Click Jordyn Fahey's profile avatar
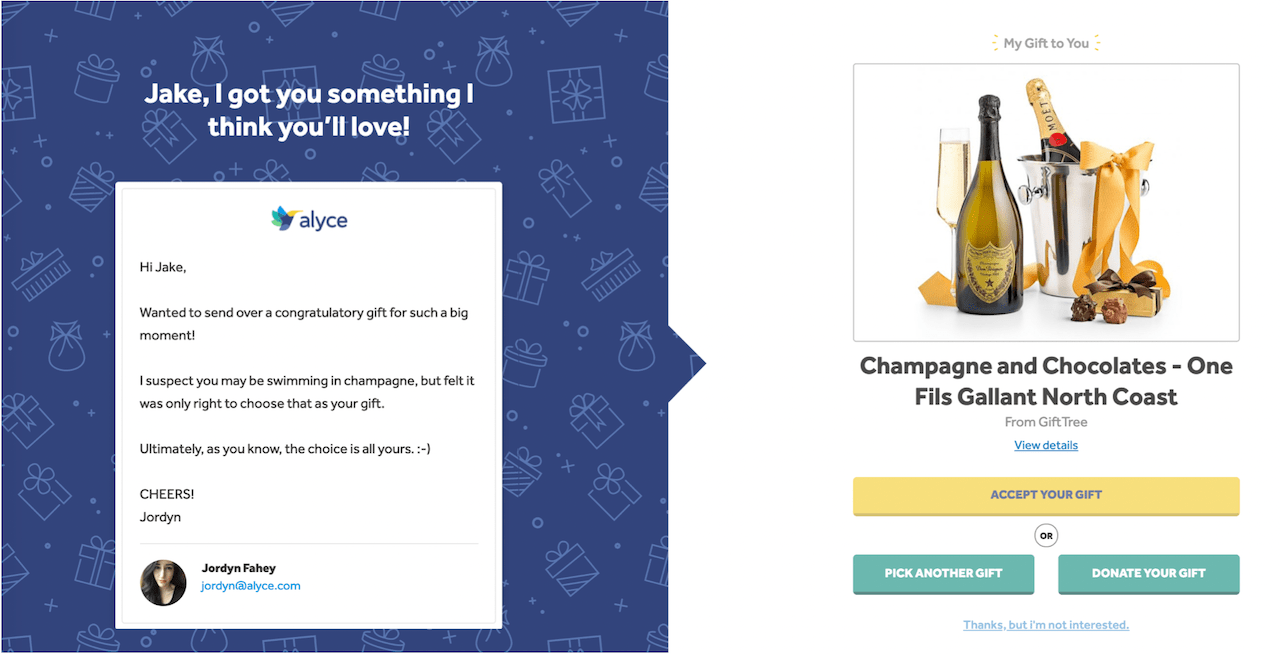 164,582
